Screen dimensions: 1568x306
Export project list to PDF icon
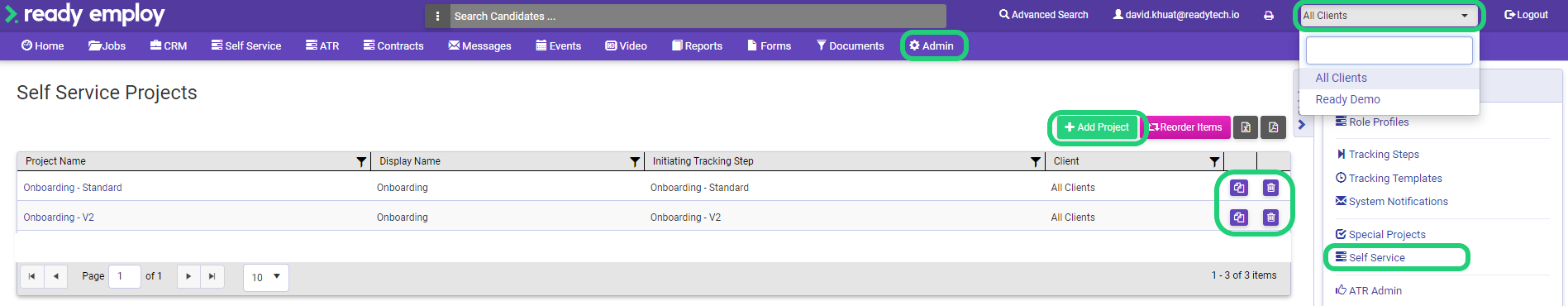pyautogui.click(x=1274, y=127)
